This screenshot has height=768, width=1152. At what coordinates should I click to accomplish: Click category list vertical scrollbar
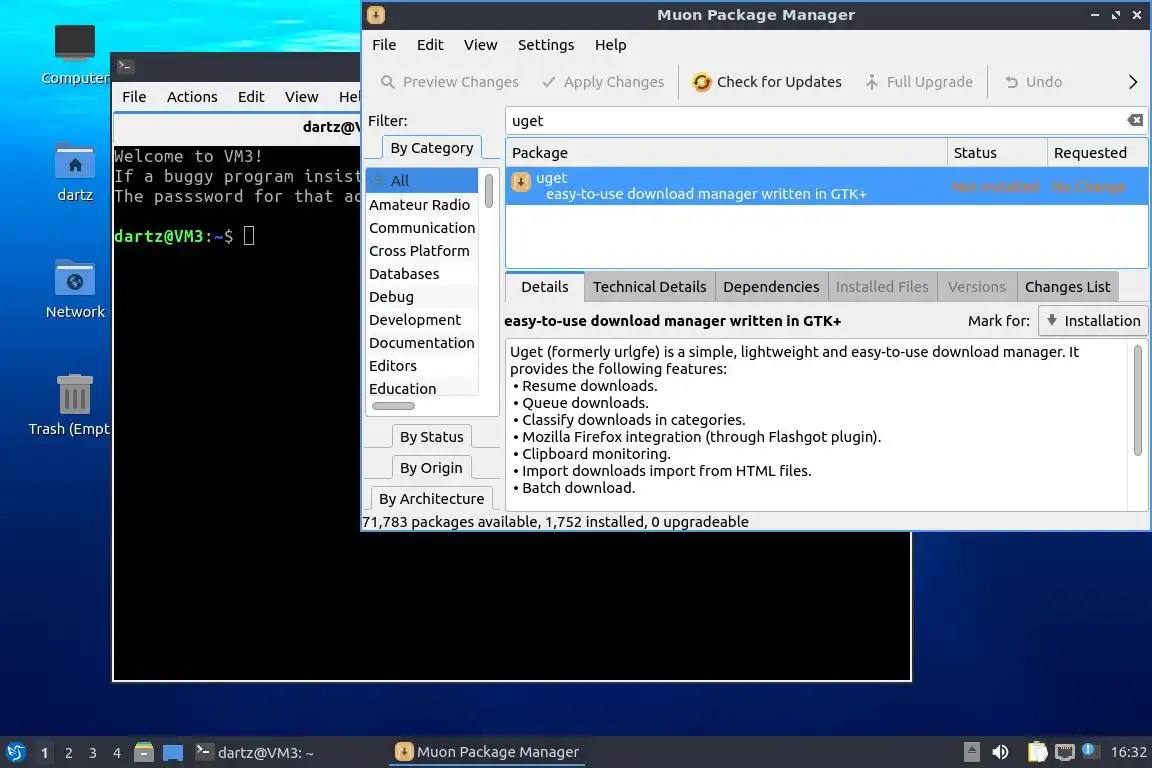489,191
